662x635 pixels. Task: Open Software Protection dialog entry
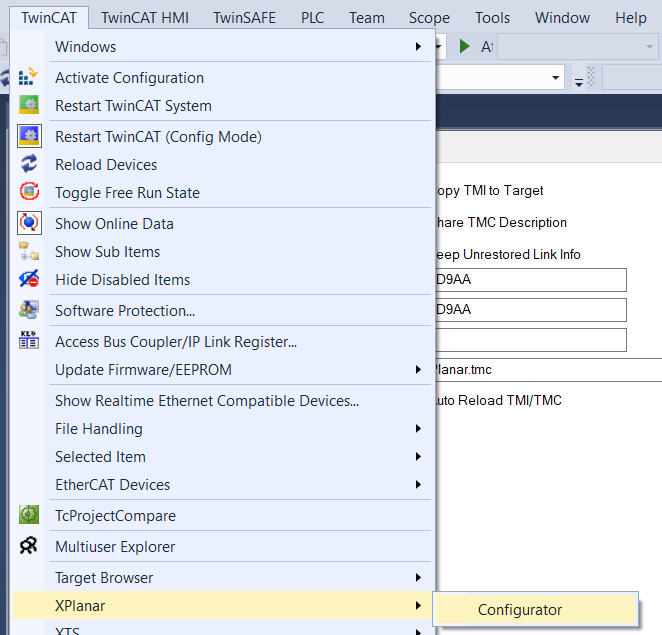(x=224, y=311)
